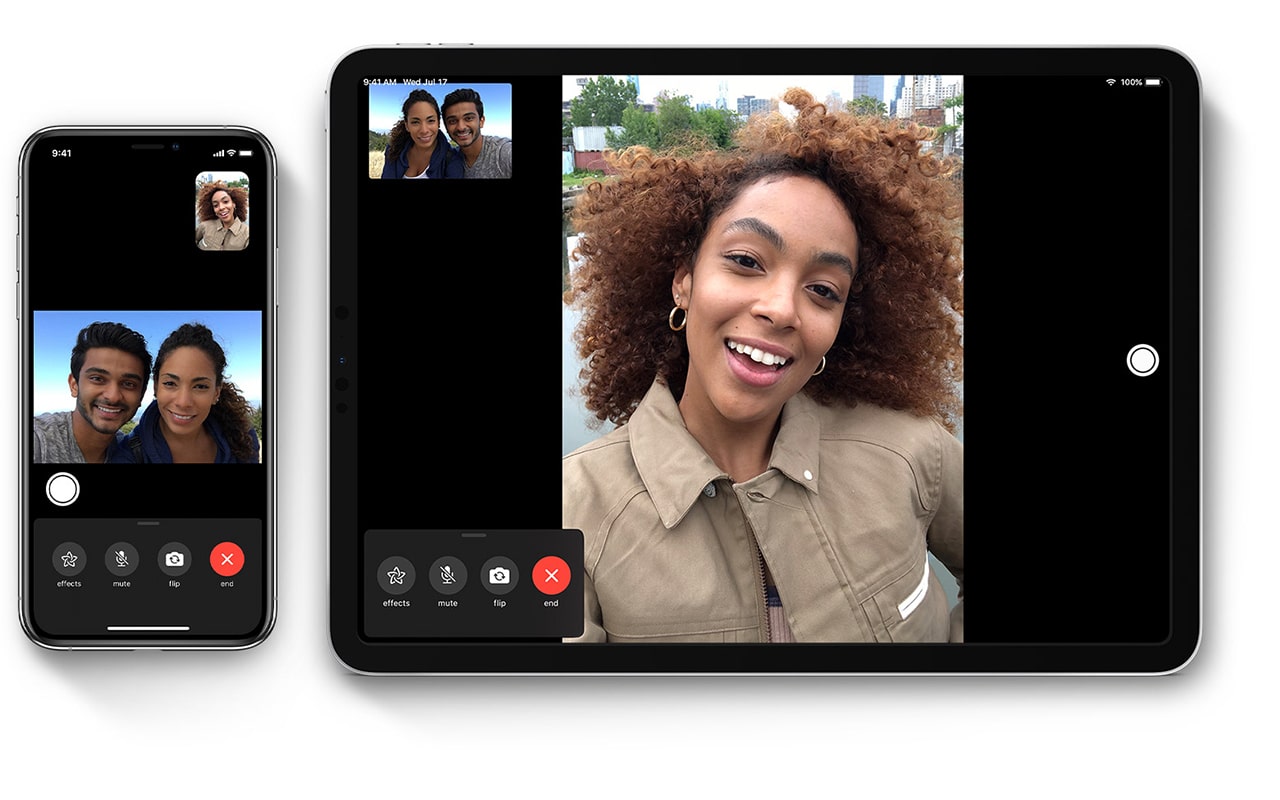
Task: Expand iPhone controls panel via grabber handle
Action: tap(148, 523)
